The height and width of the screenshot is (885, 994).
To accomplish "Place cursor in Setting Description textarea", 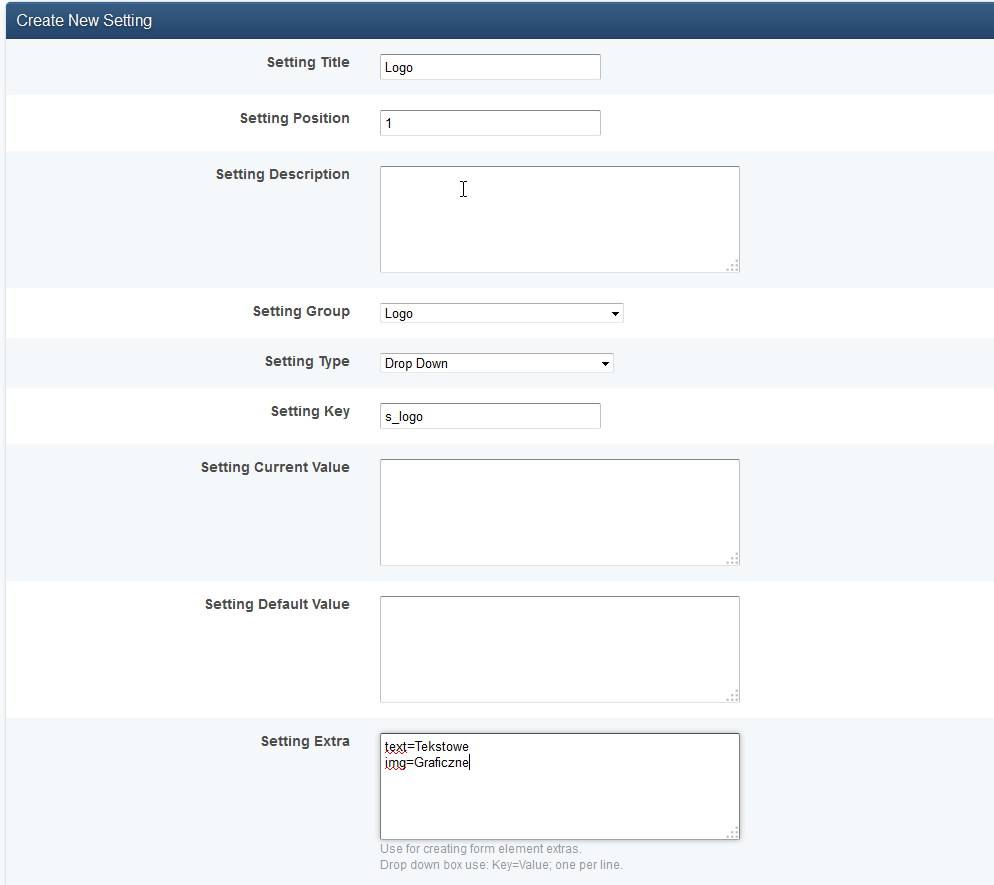I will coord(558,219).
